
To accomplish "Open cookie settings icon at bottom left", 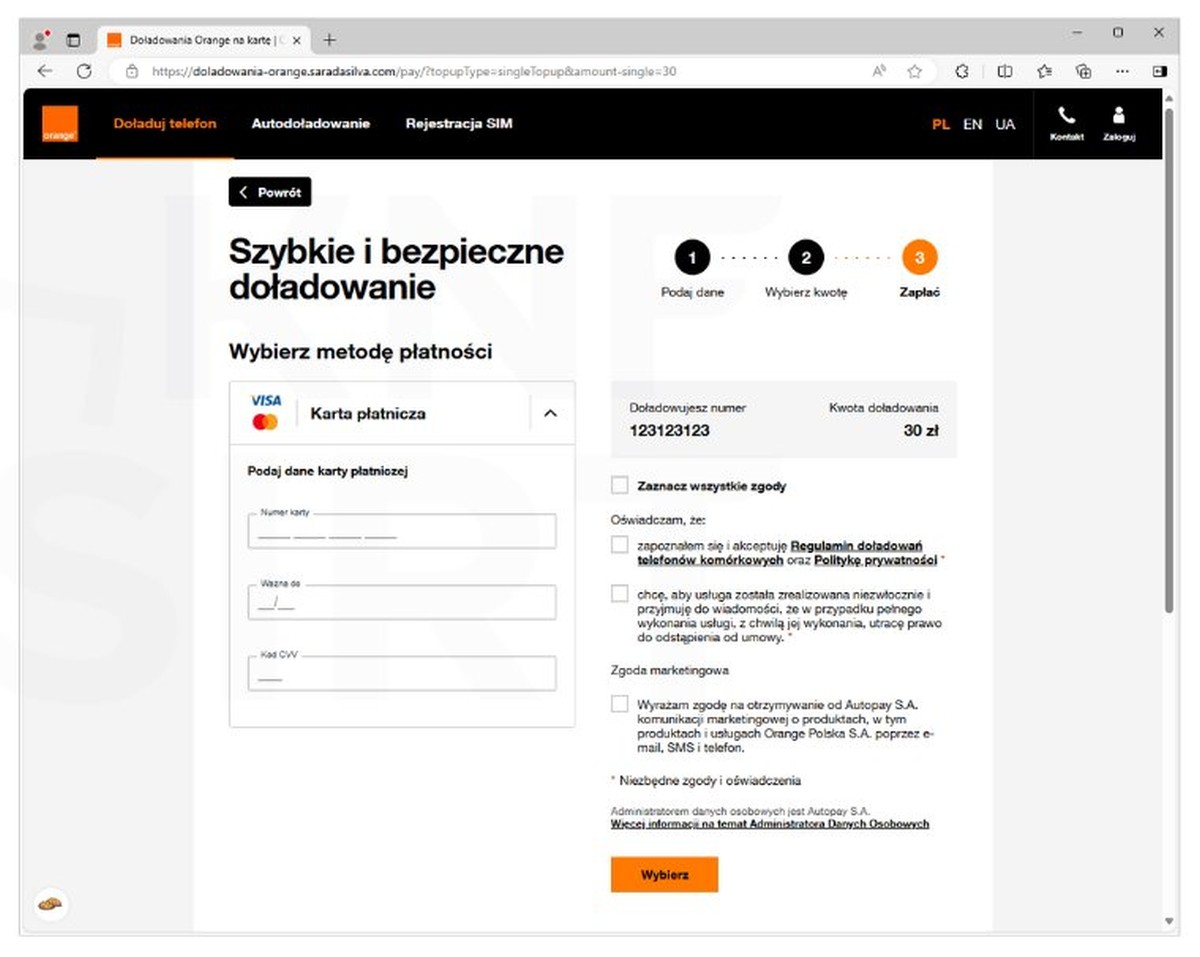I will 49,904.
